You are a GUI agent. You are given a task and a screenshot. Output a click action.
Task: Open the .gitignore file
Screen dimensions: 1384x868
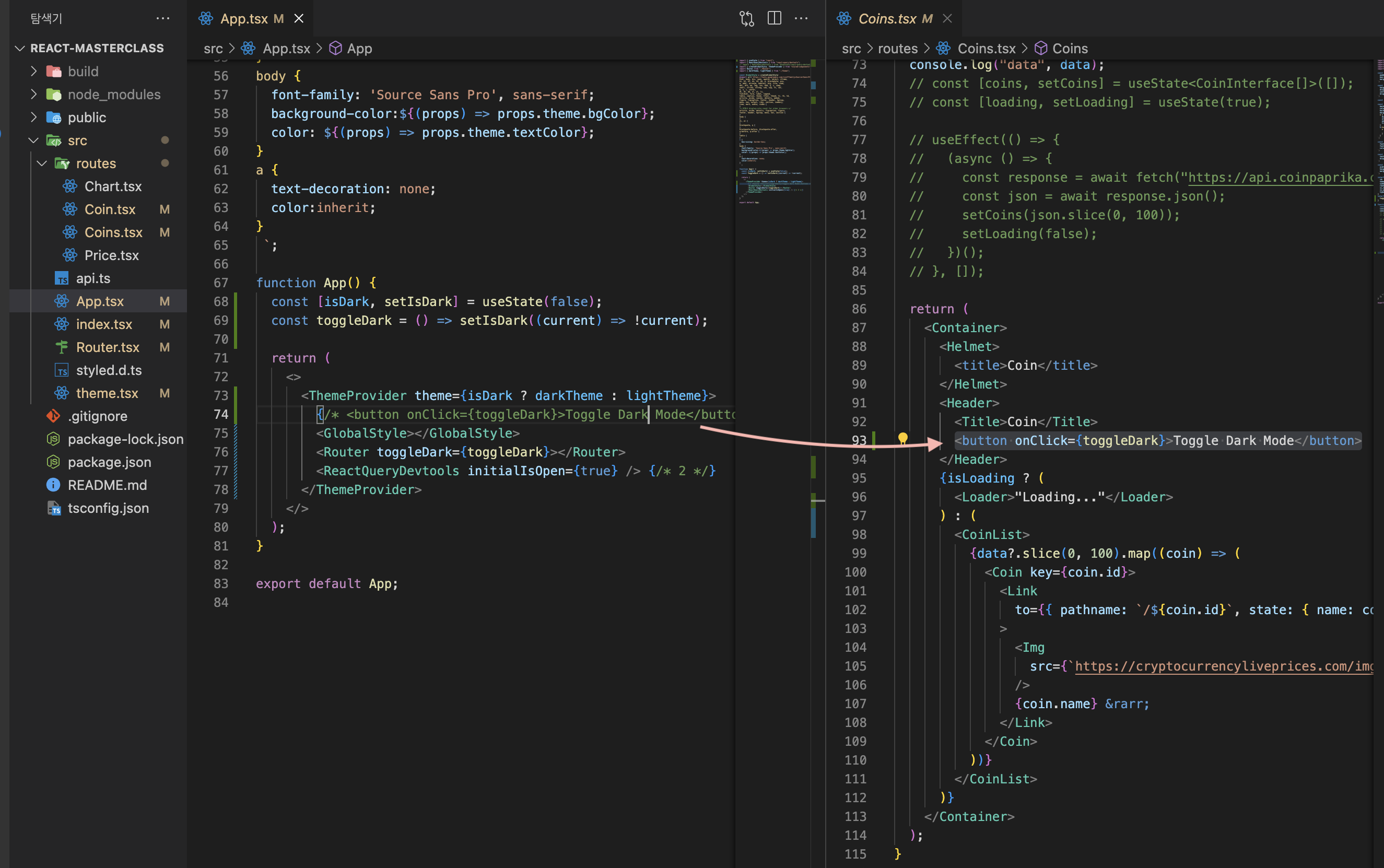(x=97, y=416)
